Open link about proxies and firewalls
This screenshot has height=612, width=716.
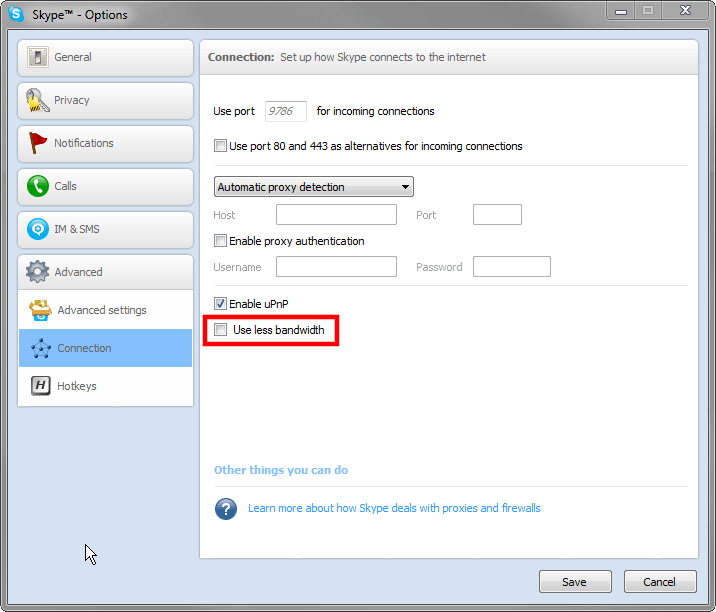point(394,508)
